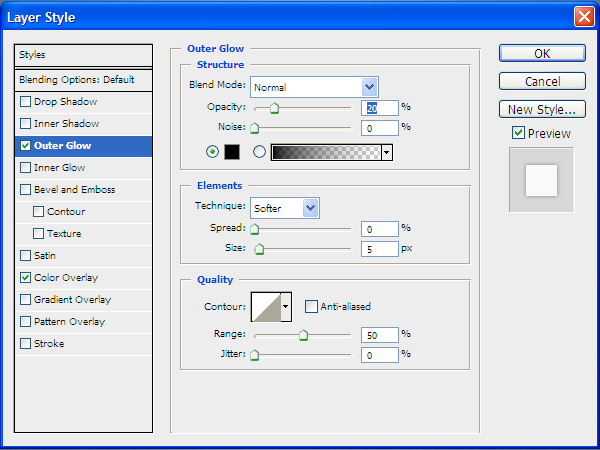Select the Drop Shadow effect label
The image size is (600, 450).
point(65,102)
